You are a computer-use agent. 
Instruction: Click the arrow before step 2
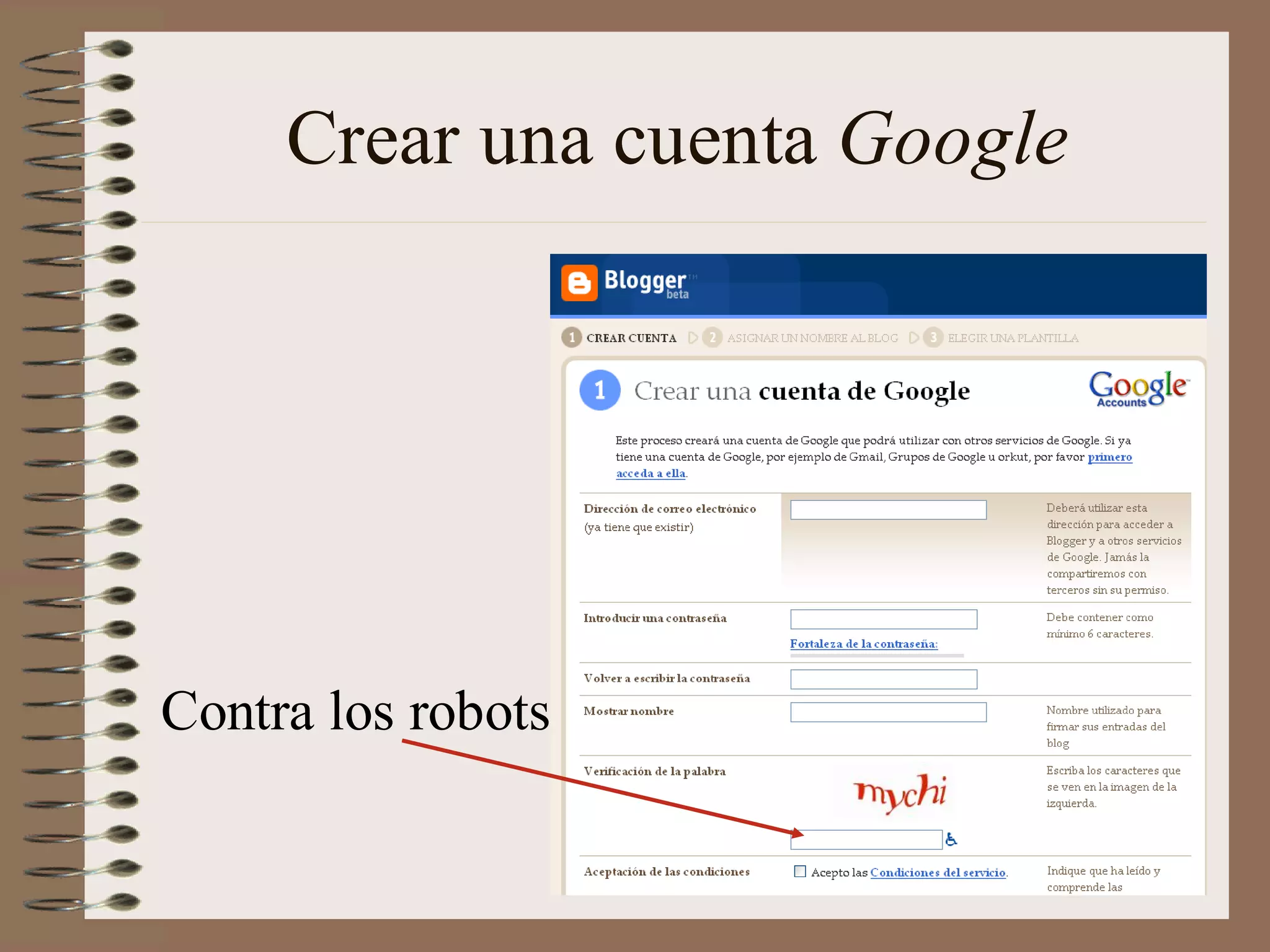693,337
